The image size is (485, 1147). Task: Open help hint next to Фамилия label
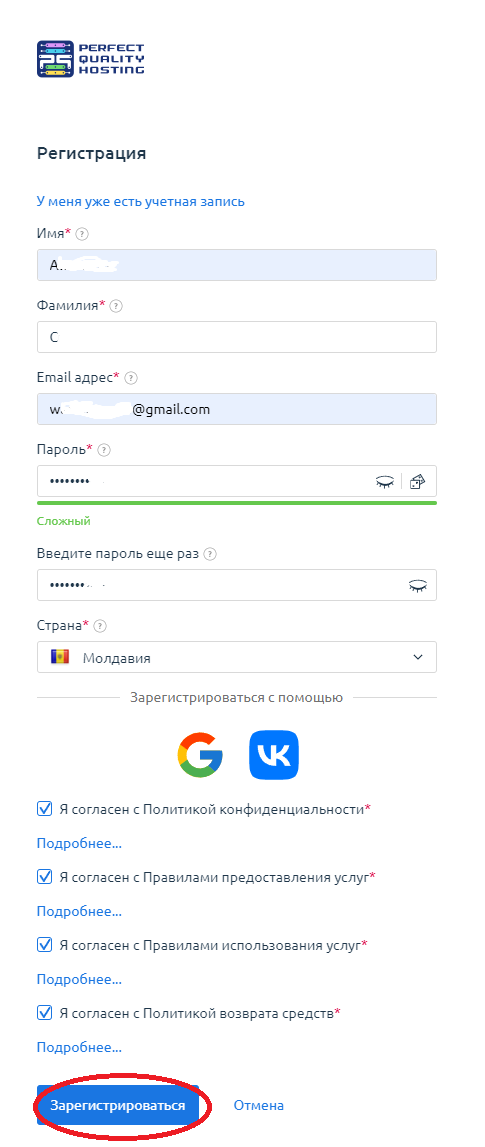pyautogui.click(x=116, y=306)
